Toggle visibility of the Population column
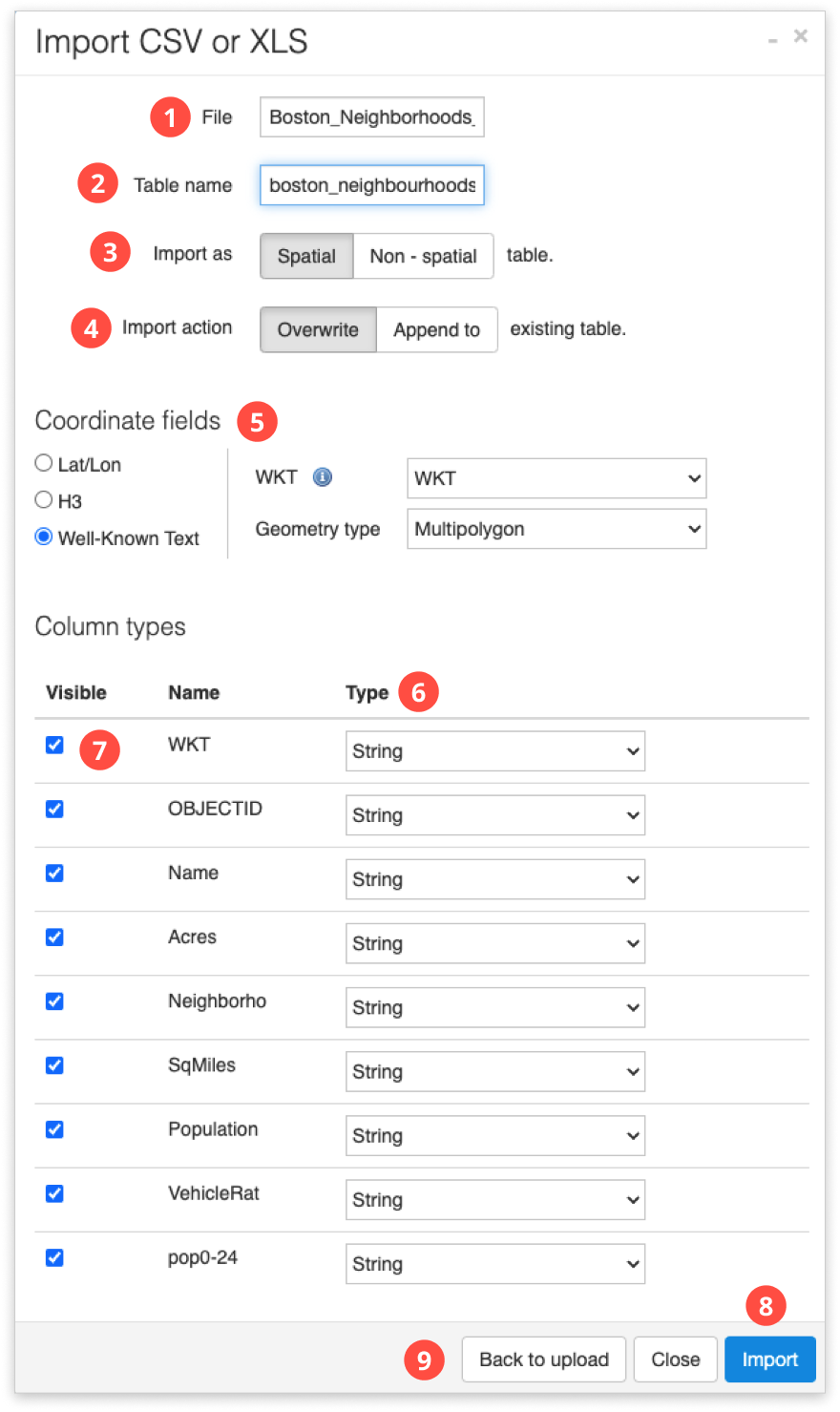 coord(54,1129)
